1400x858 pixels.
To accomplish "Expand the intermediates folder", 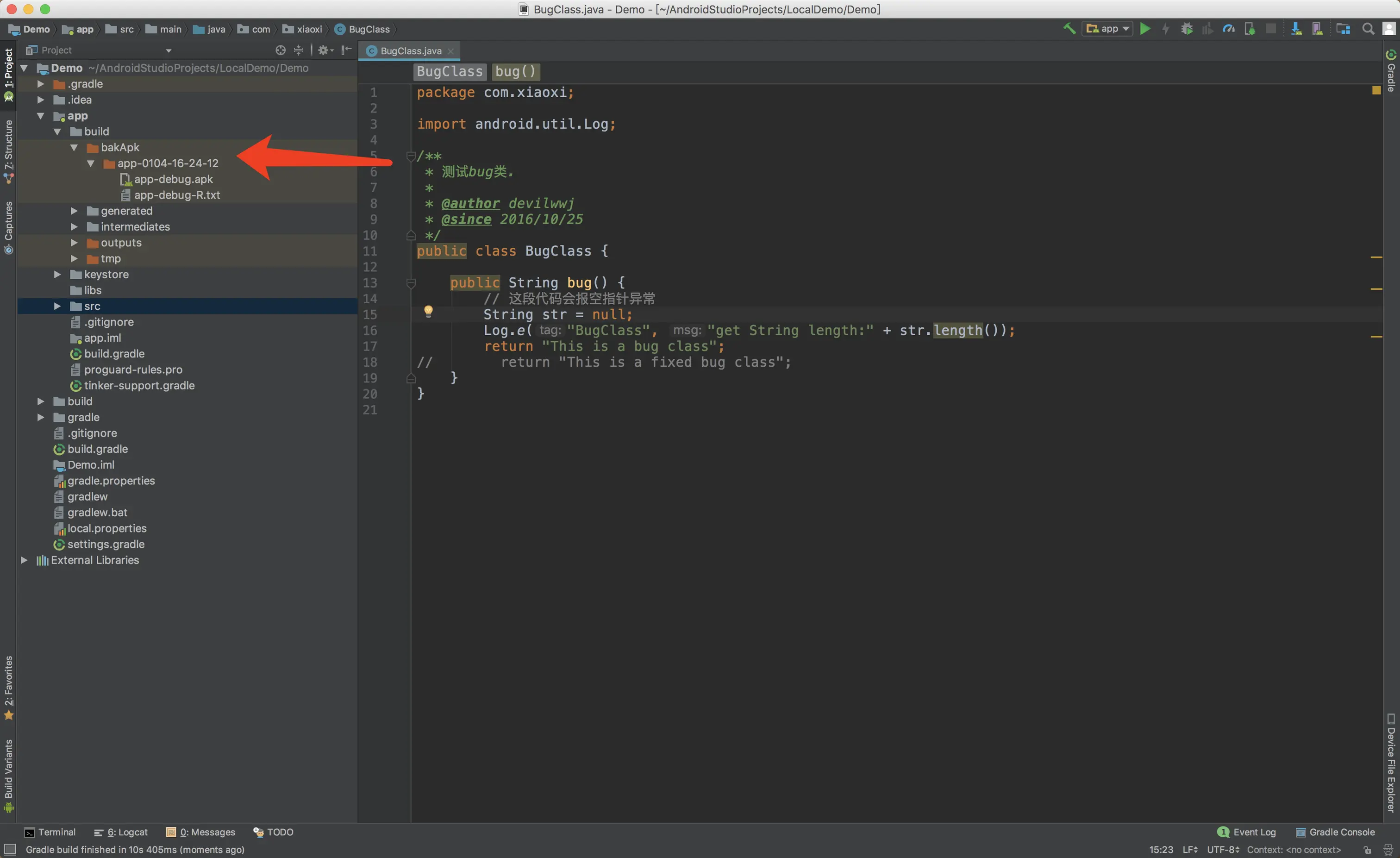I will point(74,227).
